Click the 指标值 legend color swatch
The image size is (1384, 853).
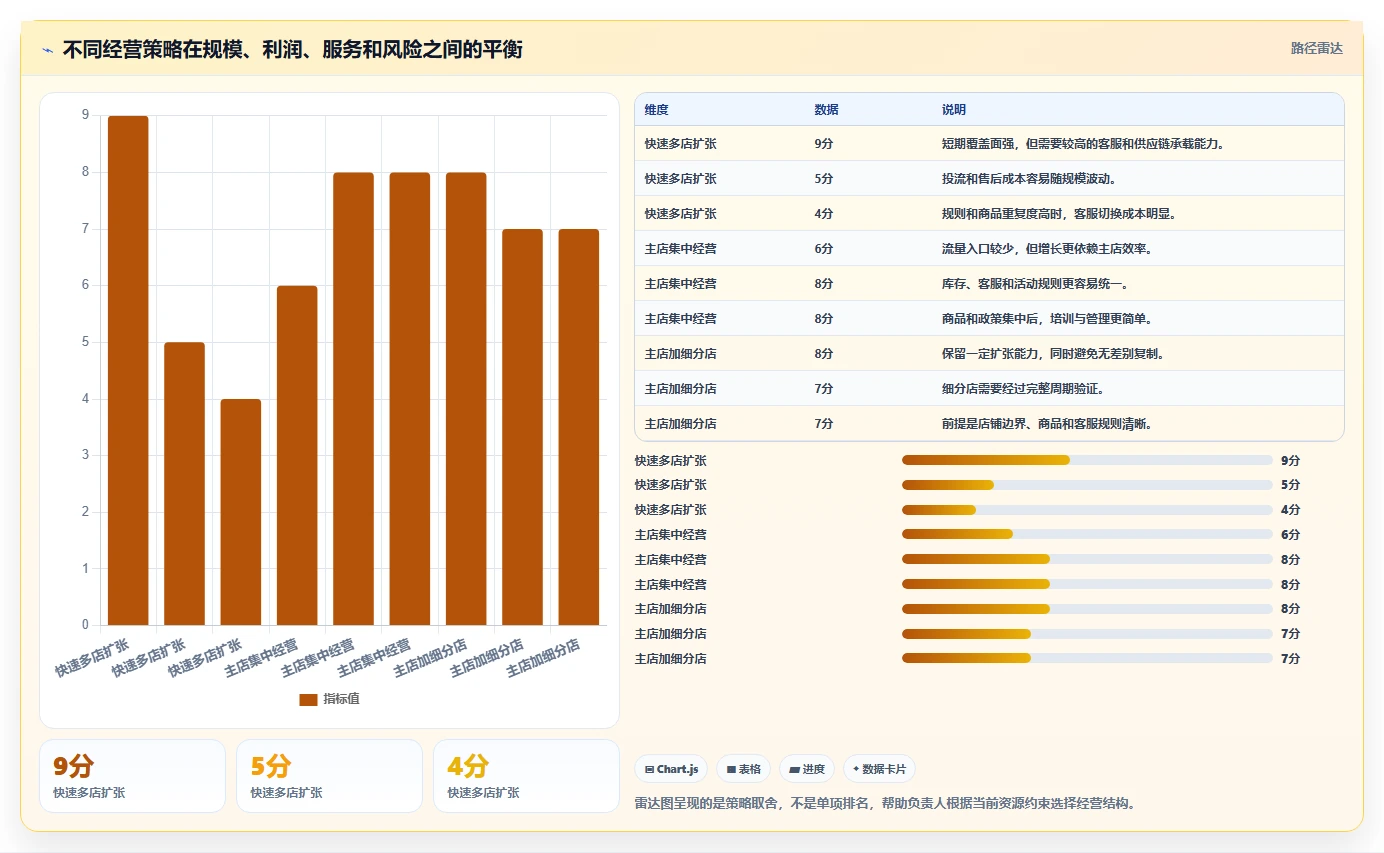pyautogui.click(x=308, y=699)
